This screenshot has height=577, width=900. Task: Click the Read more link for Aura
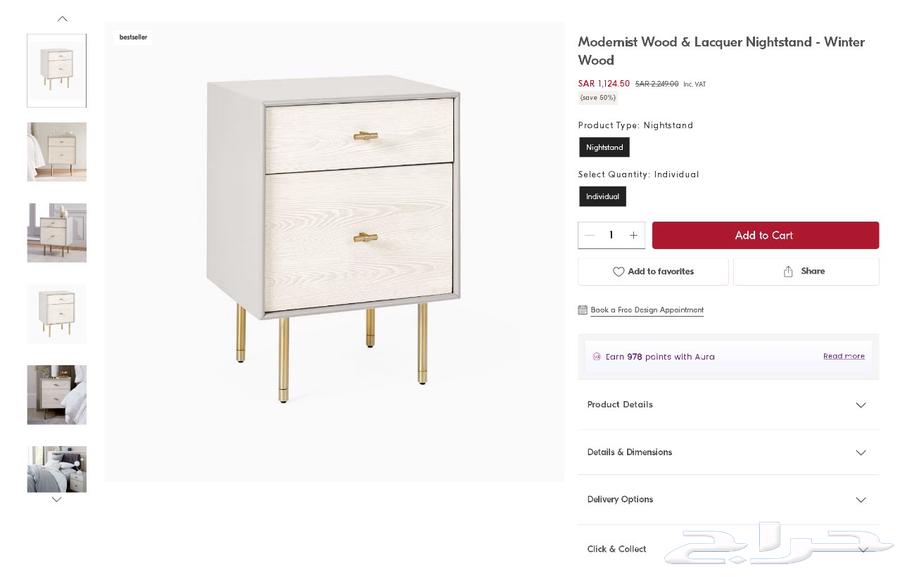tap(844, 356)
